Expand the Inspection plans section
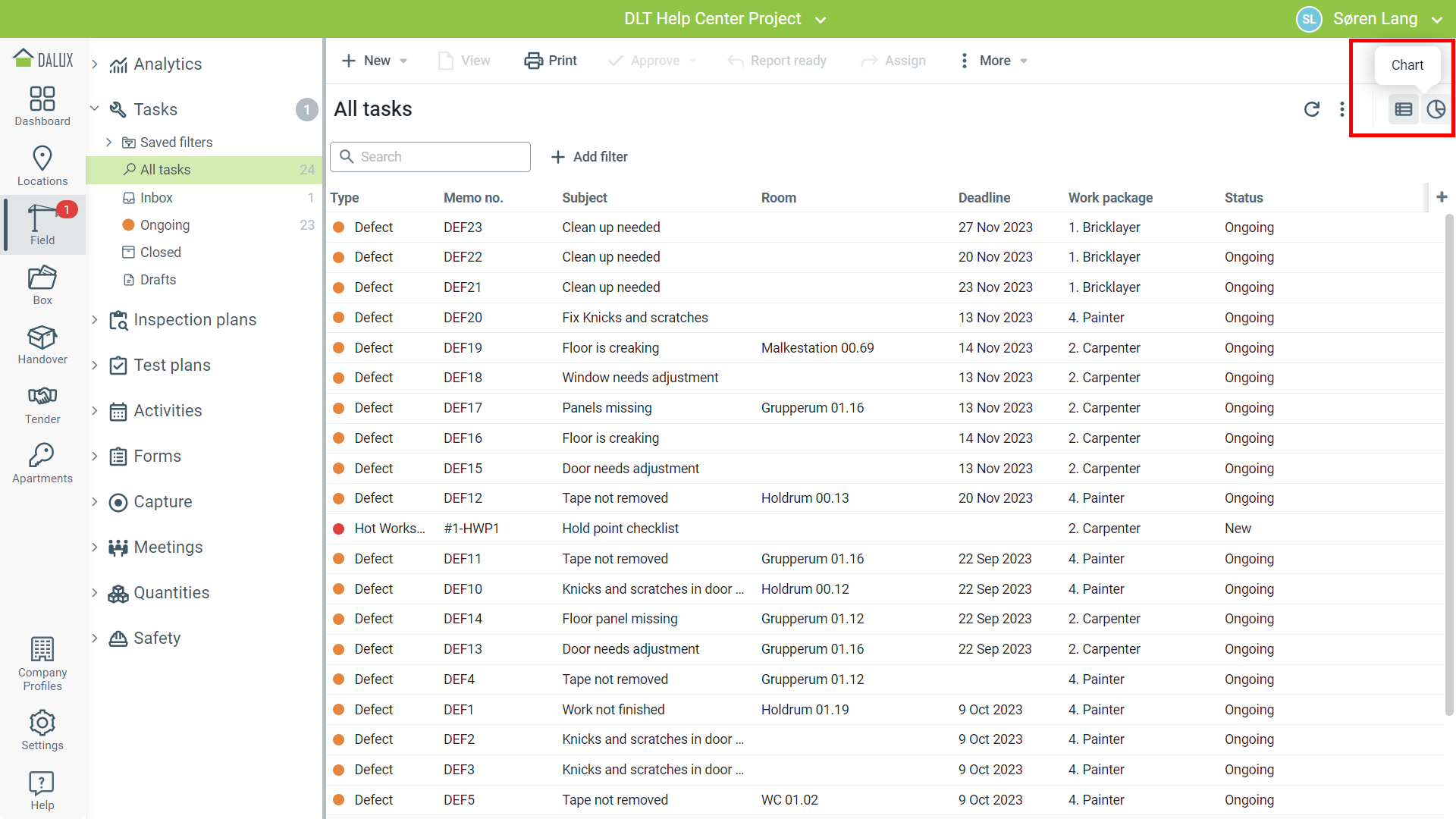The image size is (1456, 819). [x=95, y=320]
